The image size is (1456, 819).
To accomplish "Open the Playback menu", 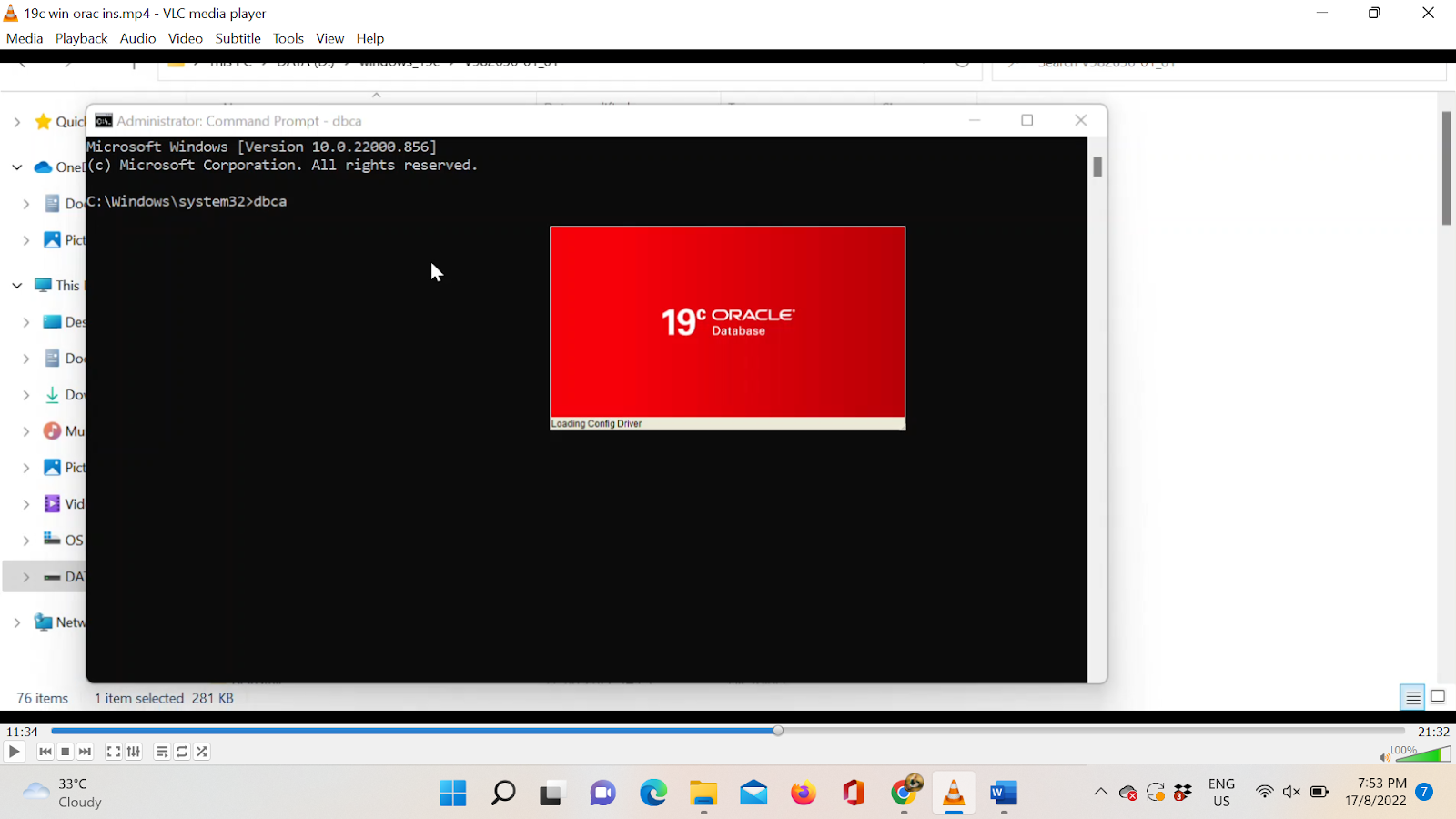I will (x=81, y=38).
